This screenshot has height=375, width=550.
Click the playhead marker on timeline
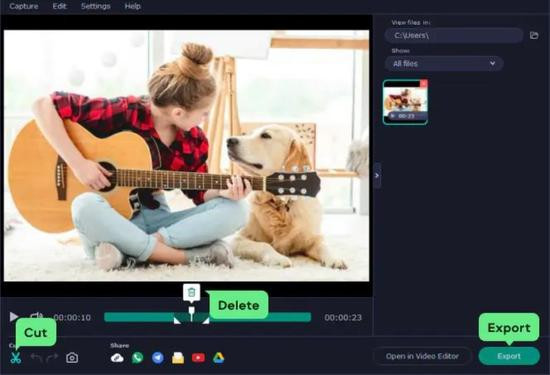(x=192, y=314)
